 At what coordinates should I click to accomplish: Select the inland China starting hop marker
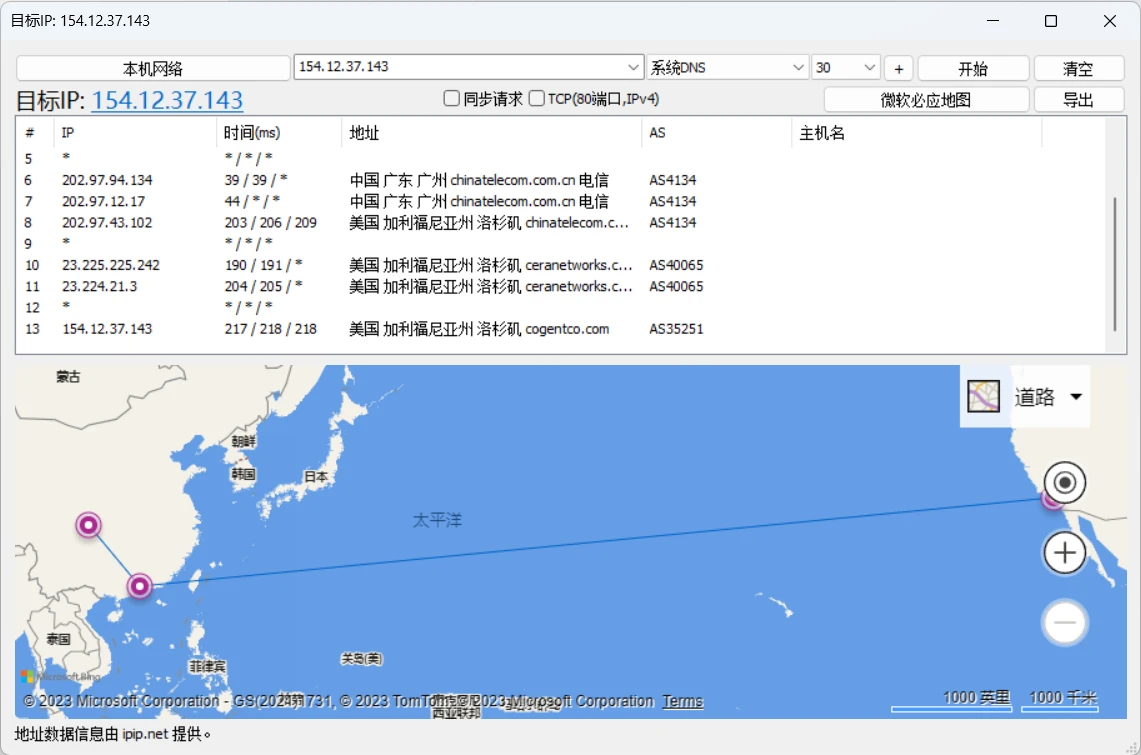pyautogui.click(x=89, y=524)
